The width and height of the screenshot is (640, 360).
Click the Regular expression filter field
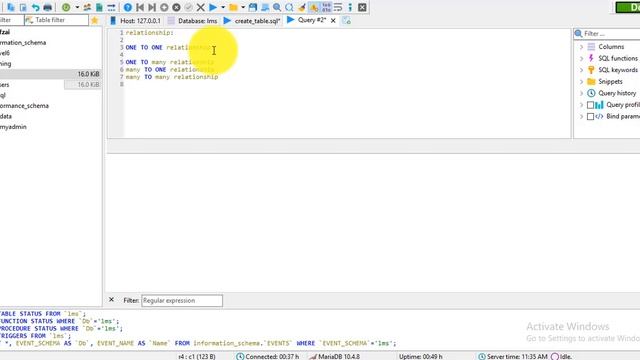[182, 300]
